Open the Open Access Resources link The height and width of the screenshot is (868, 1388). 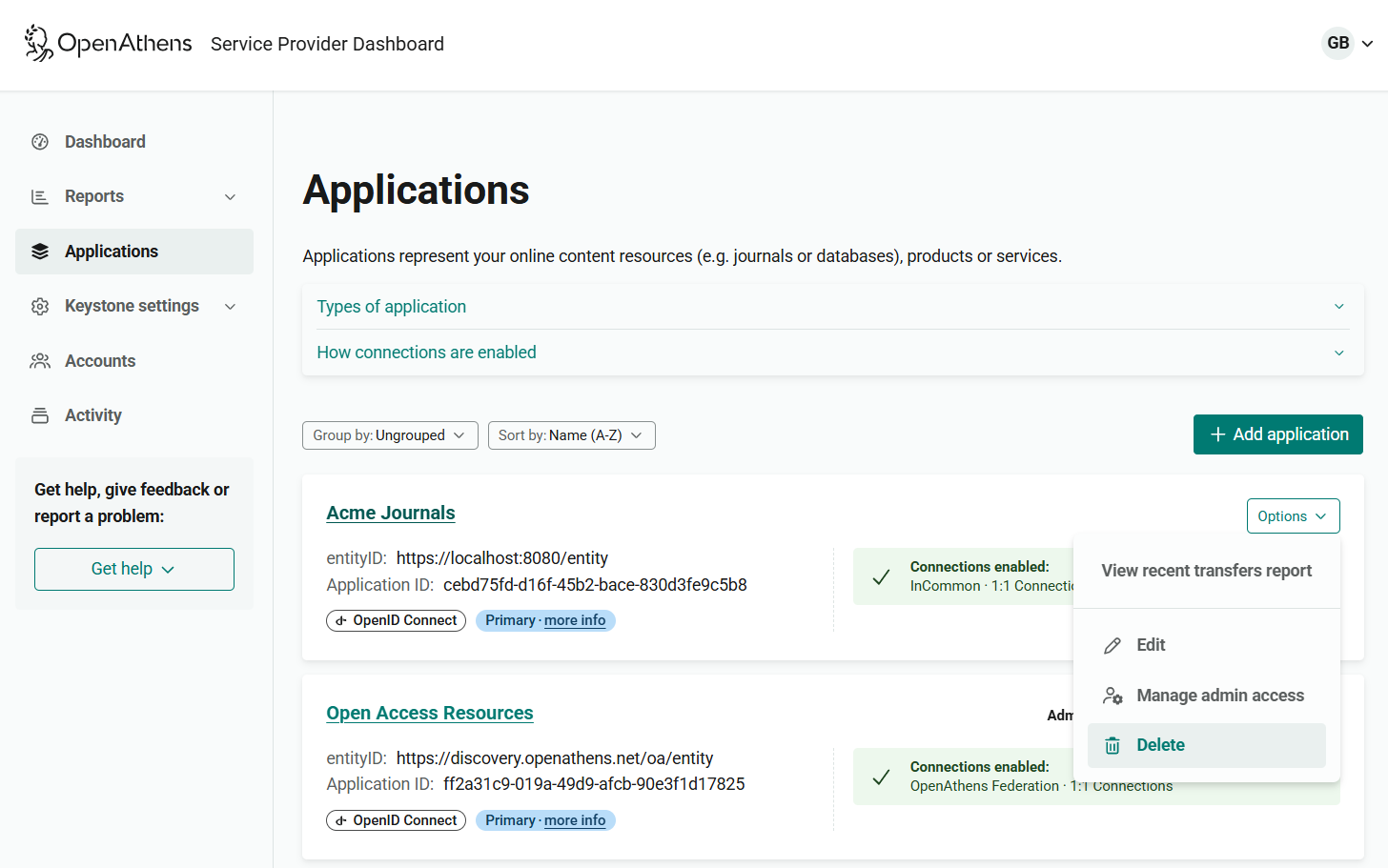(x=430, y=713)
